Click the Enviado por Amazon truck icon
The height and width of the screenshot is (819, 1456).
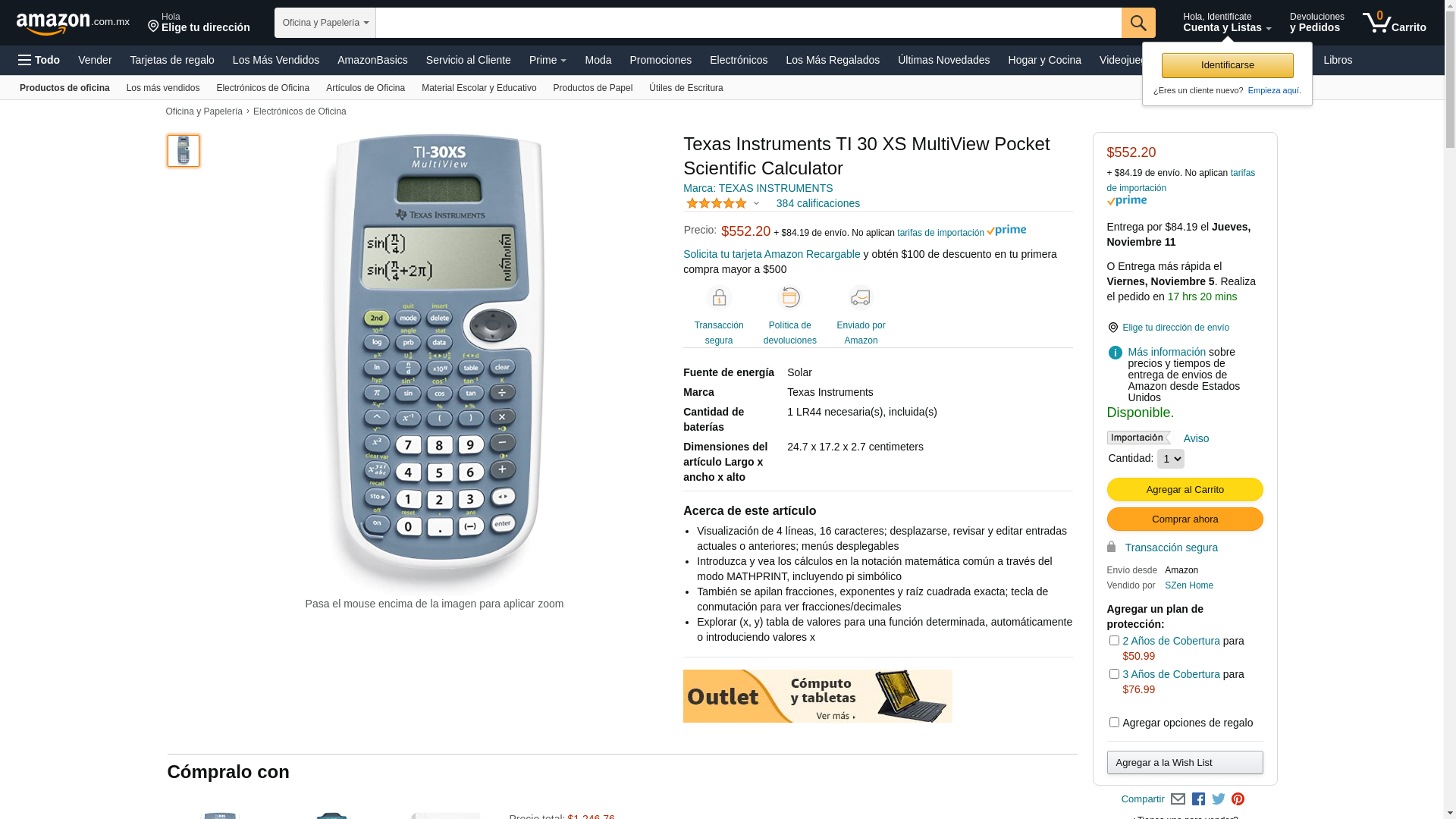coord(861,297)
